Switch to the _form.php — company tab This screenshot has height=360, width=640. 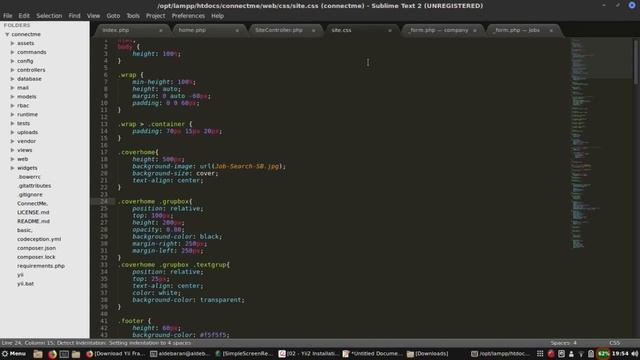click(442, 30)
